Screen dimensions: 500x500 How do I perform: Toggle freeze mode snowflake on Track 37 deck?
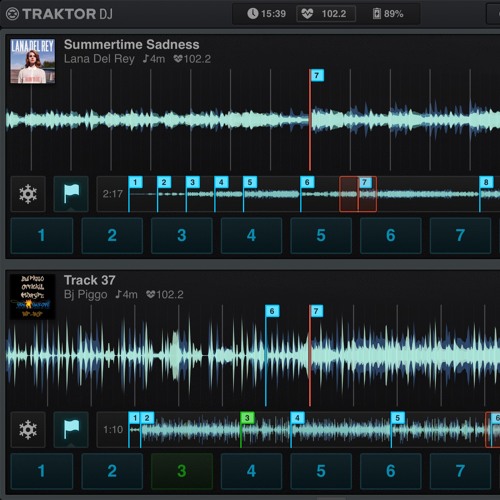(x=28, y=430)
